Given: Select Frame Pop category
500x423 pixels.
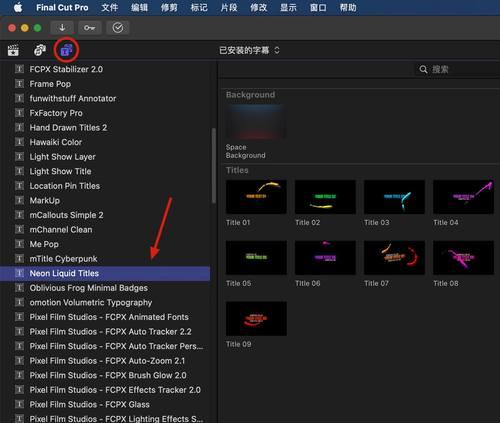Looking at the screenshot, I should tap(105, 84).
